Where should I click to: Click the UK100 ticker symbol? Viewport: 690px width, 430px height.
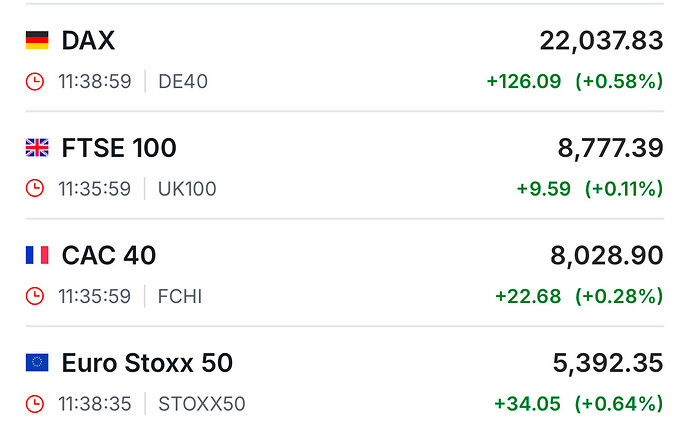(187, 189)
